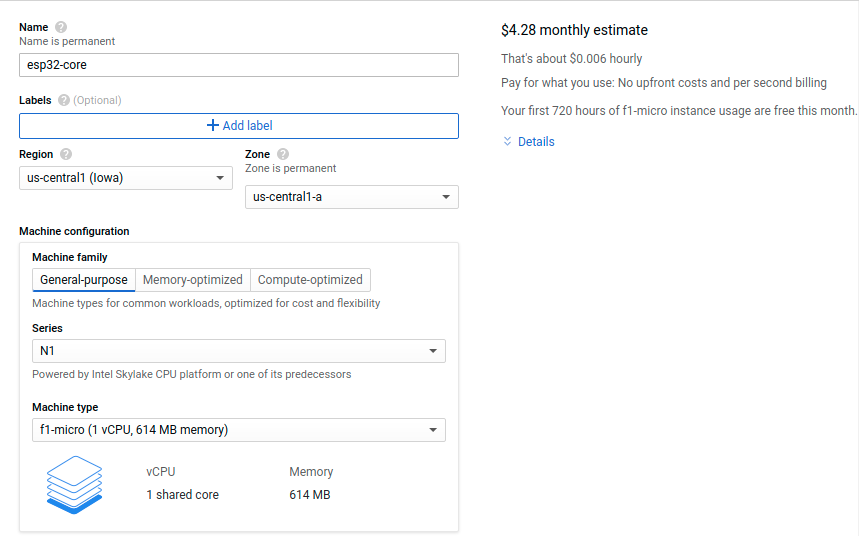Click the Zone help question mark icon
Screen dimensions: 859x536
[x=283, y=154]
